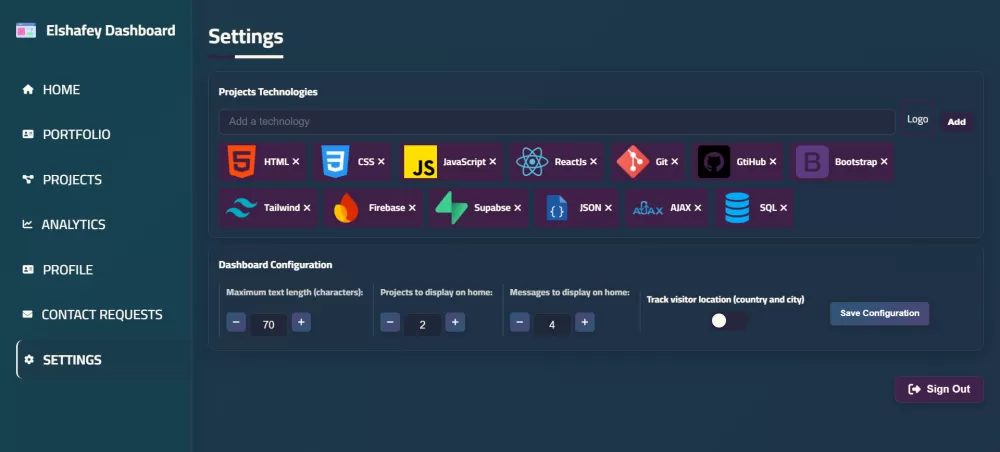The image size is (1000, 452).
Task: Click the ReactJs atom logo
Action: (532, 162)
